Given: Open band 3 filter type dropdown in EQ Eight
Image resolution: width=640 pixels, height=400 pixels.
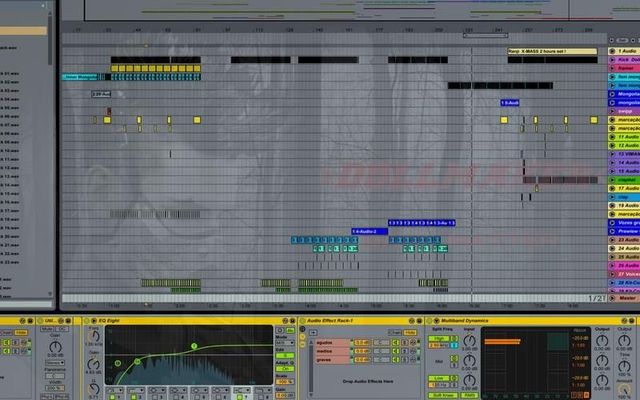Looking at the screenshot, I should coord(156,391).
